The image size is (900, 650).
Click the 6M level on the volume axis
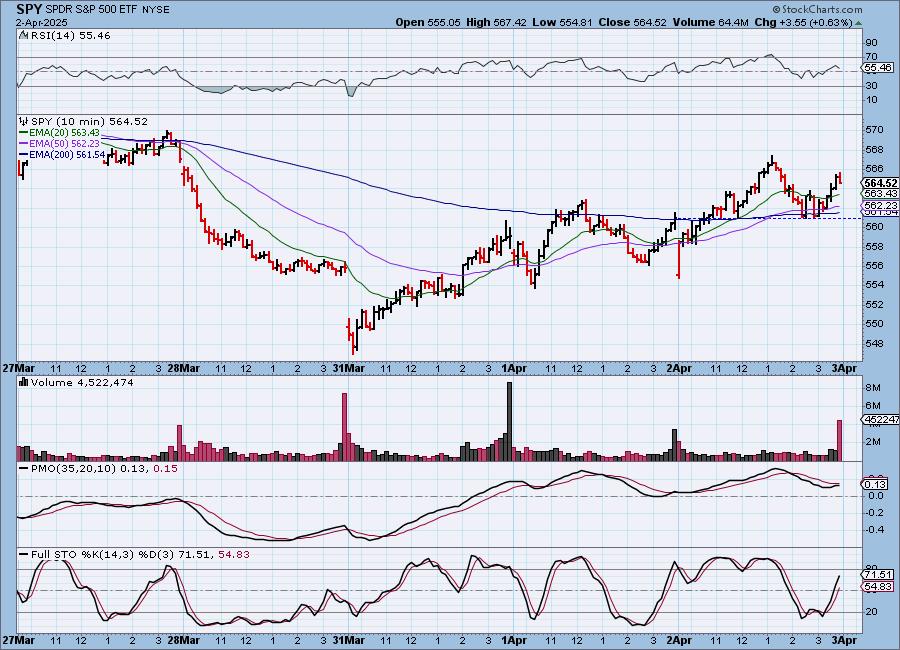(x=873, y=405)
